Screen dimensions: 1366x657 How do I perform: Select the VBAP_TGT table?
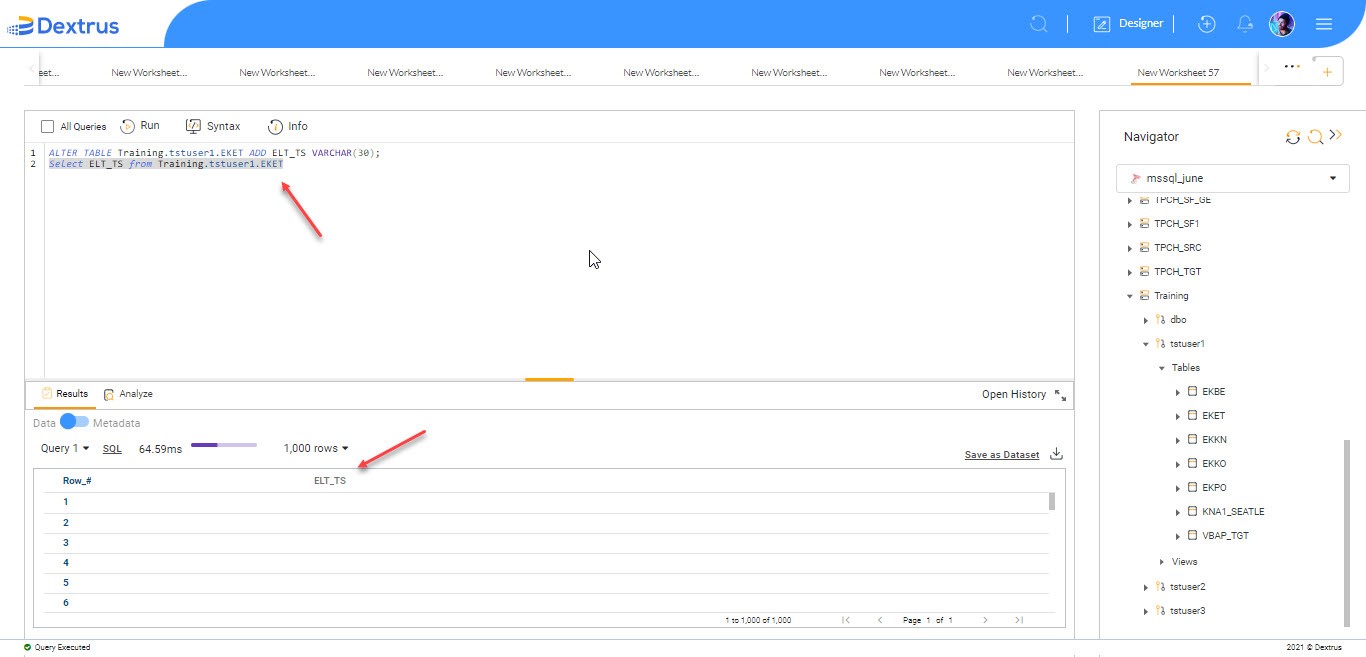coord(1225,536)
